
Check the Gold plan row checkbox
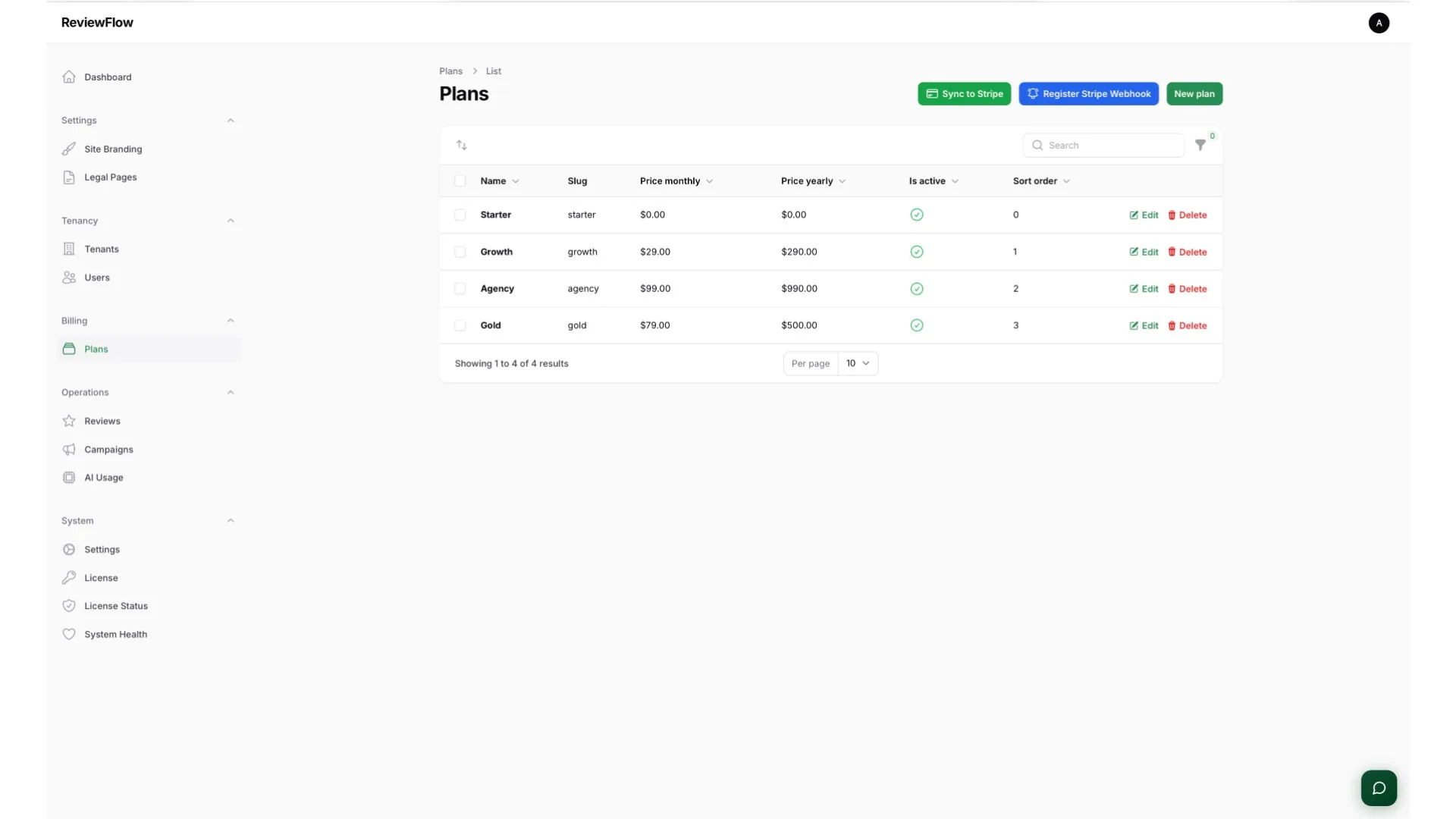pyautogui.click(x=460, y=325)
